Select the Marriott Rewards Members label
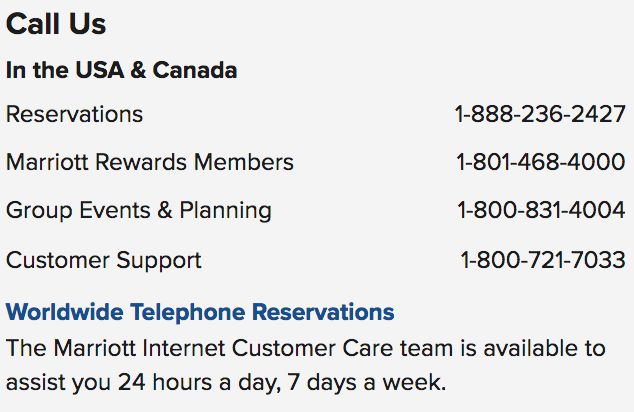The image size is (634, 412). pos(150,162)
